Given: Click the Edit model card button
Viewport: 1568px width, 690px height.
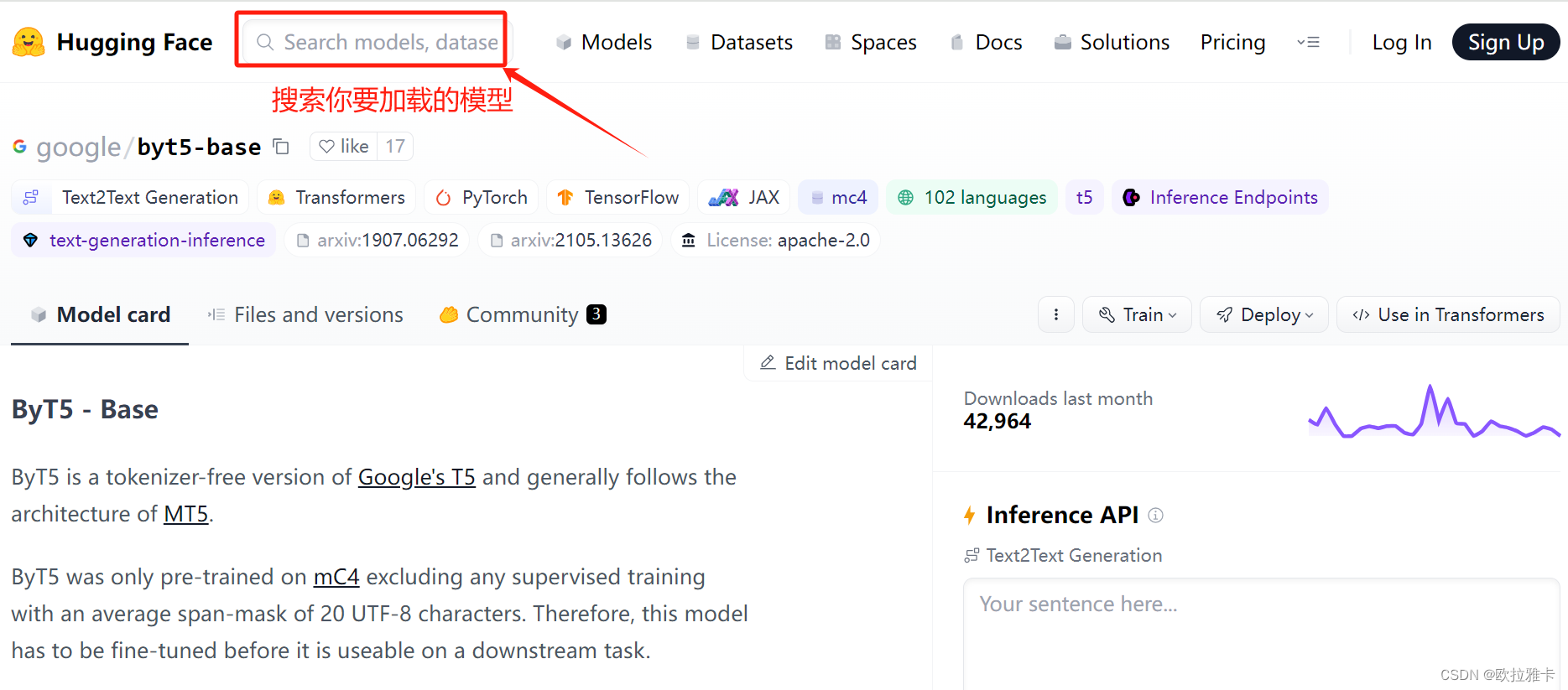Looking at the screenshot, I should point(838,363).
